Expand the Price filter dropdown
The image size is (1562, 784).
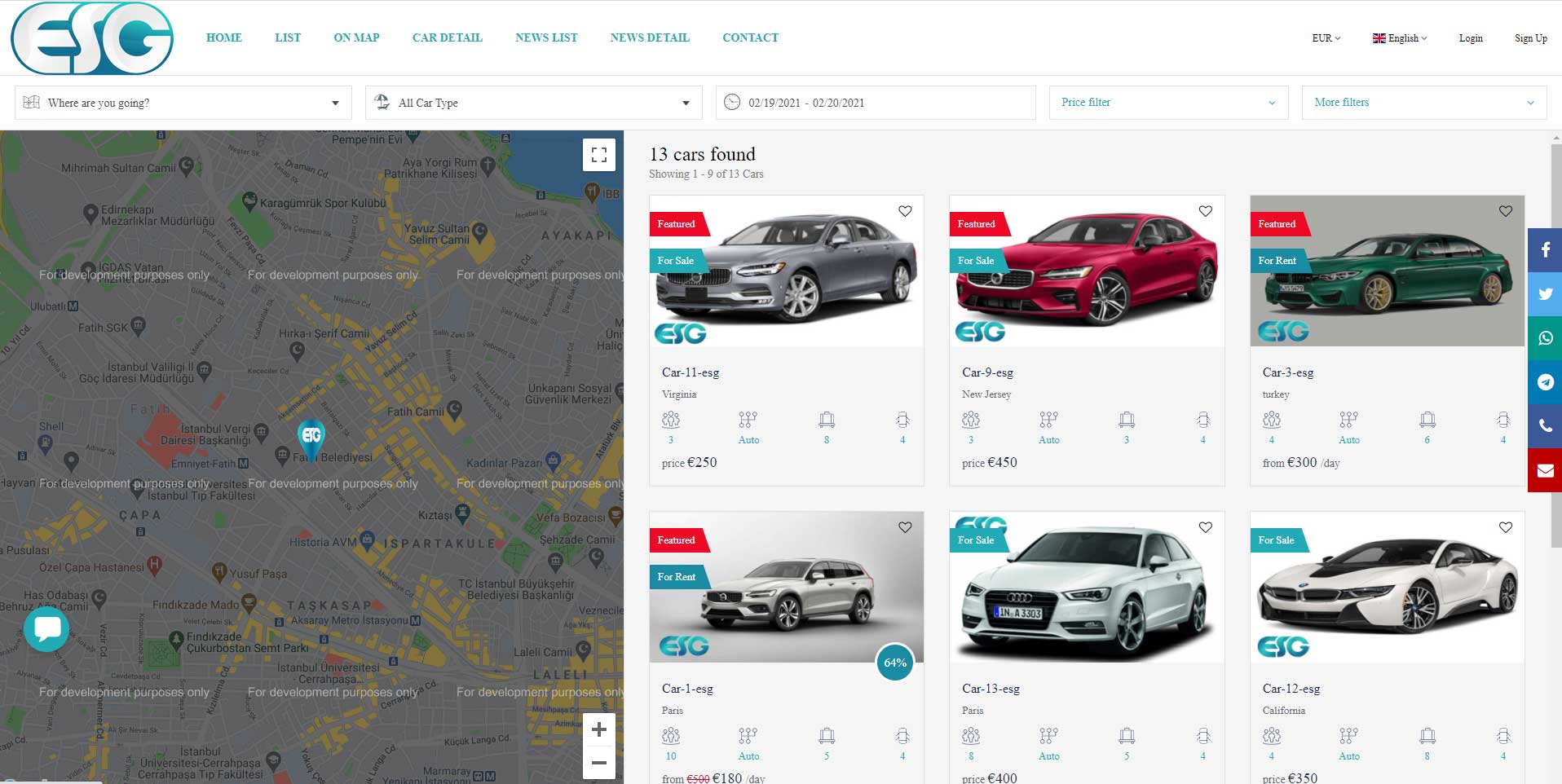pos(1168,103)
